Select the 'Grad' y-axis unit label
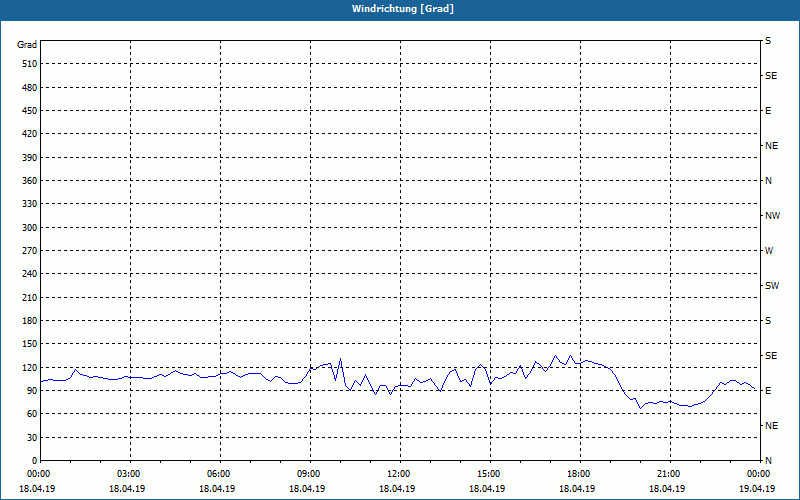The image size is (800, 500). 27,45
